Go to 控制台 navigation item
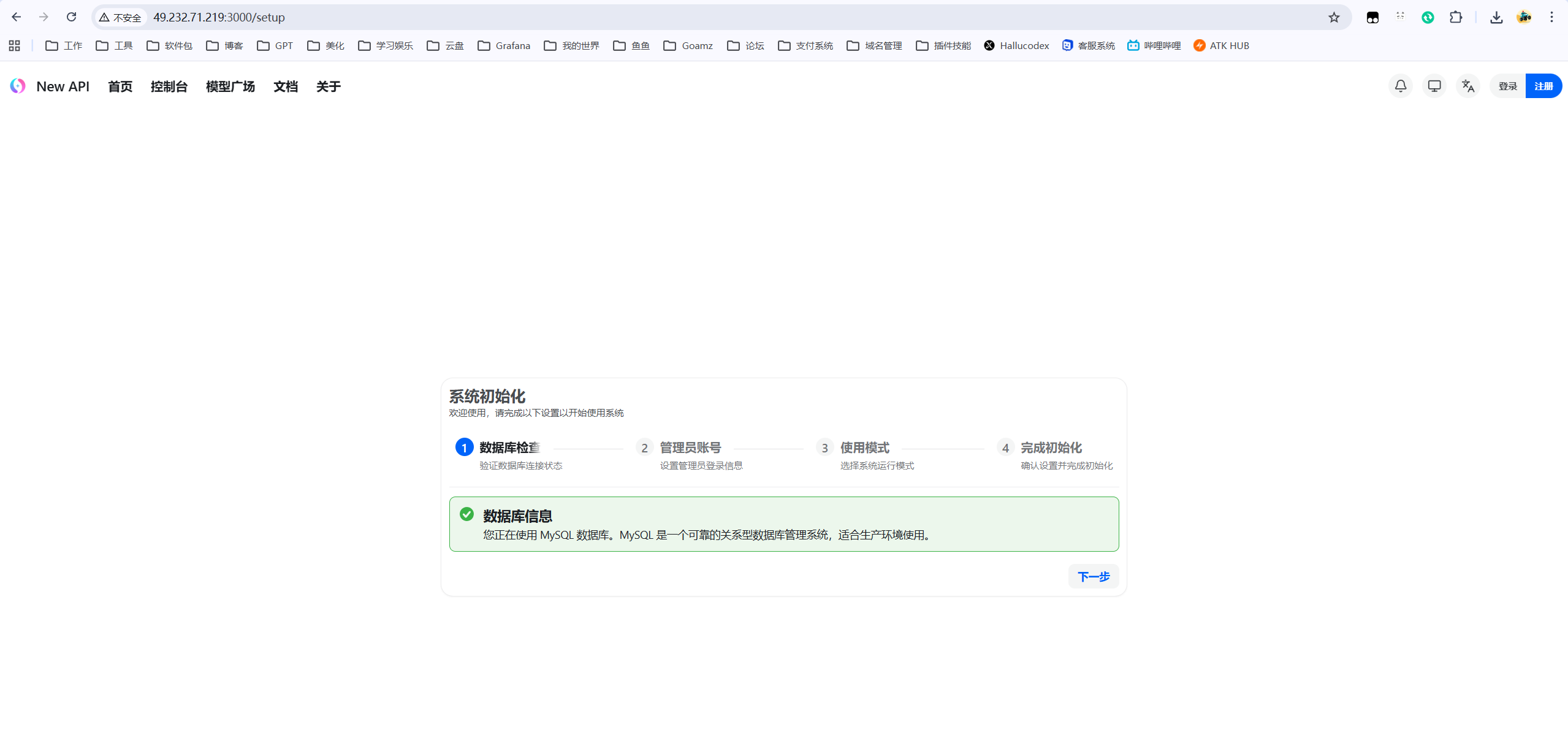This screenshot has width=1568, height=735. click(169, 86)
